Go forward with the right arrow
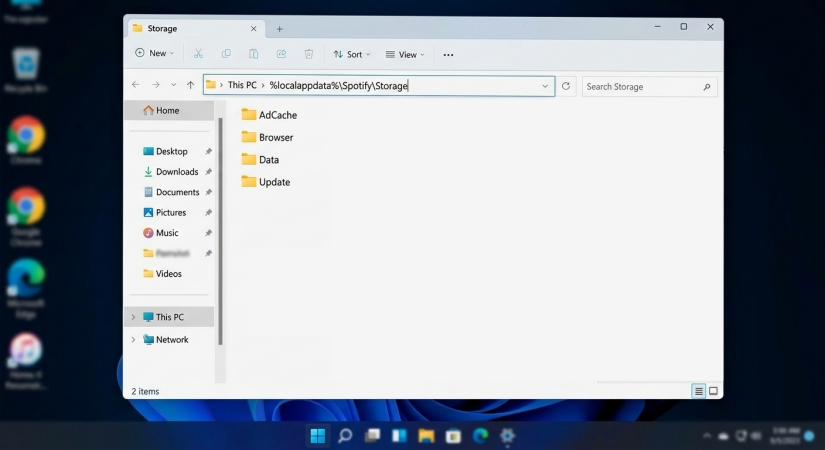 pos(156,85)
